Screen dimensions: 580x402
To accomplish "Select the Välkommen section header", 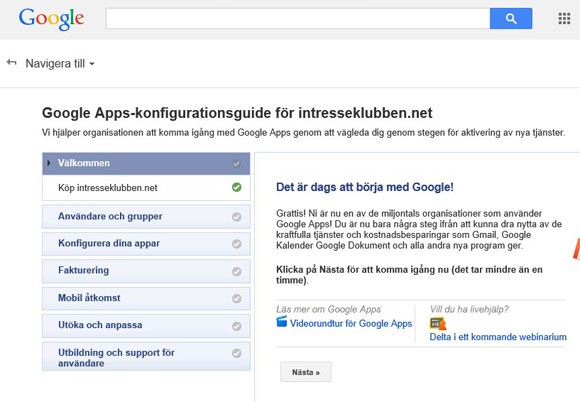I will [x=146, y=163].
